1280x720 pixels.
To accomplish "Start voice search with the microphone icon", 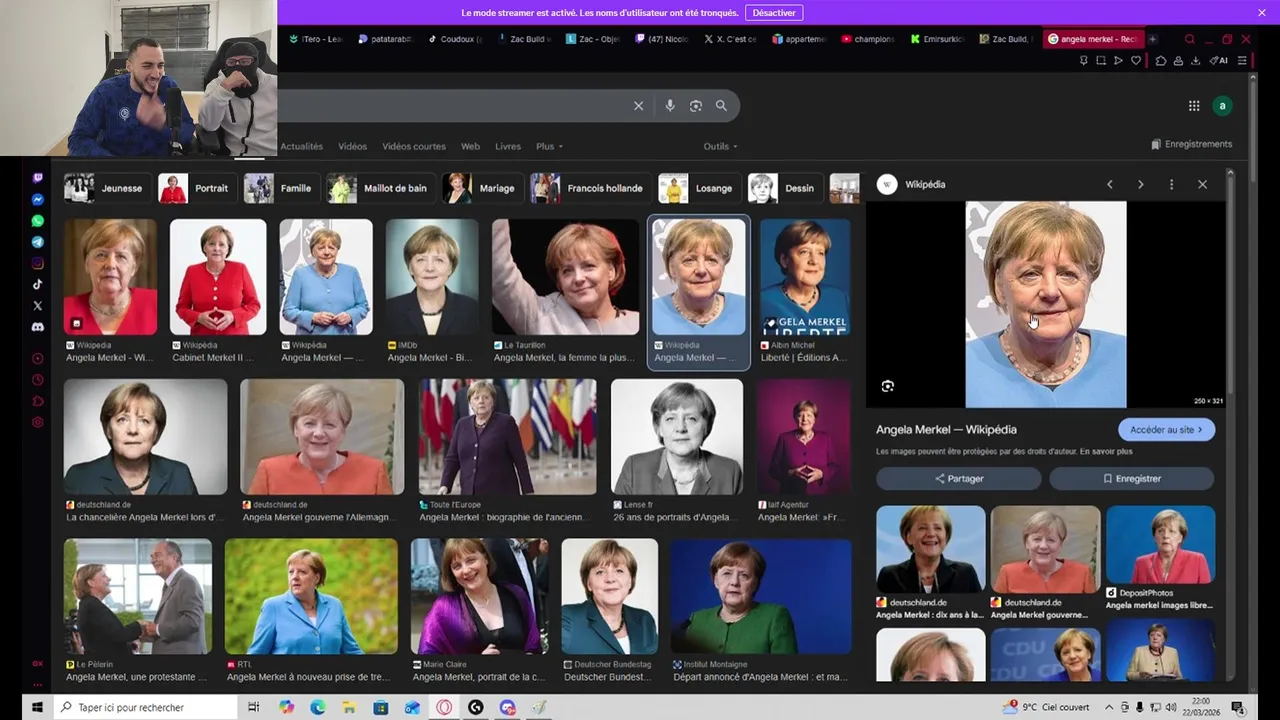I will (x=669, y=106).
